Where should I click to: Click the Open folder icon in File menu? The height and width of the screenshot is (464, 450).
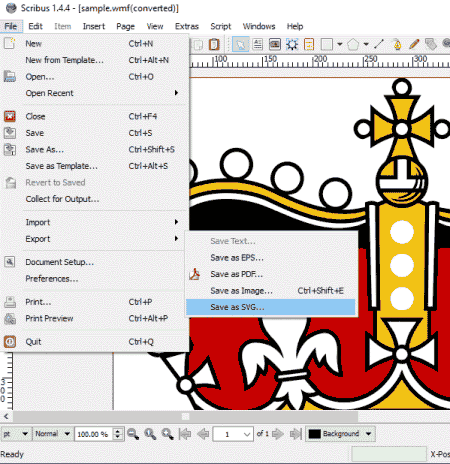click(10, 76)
